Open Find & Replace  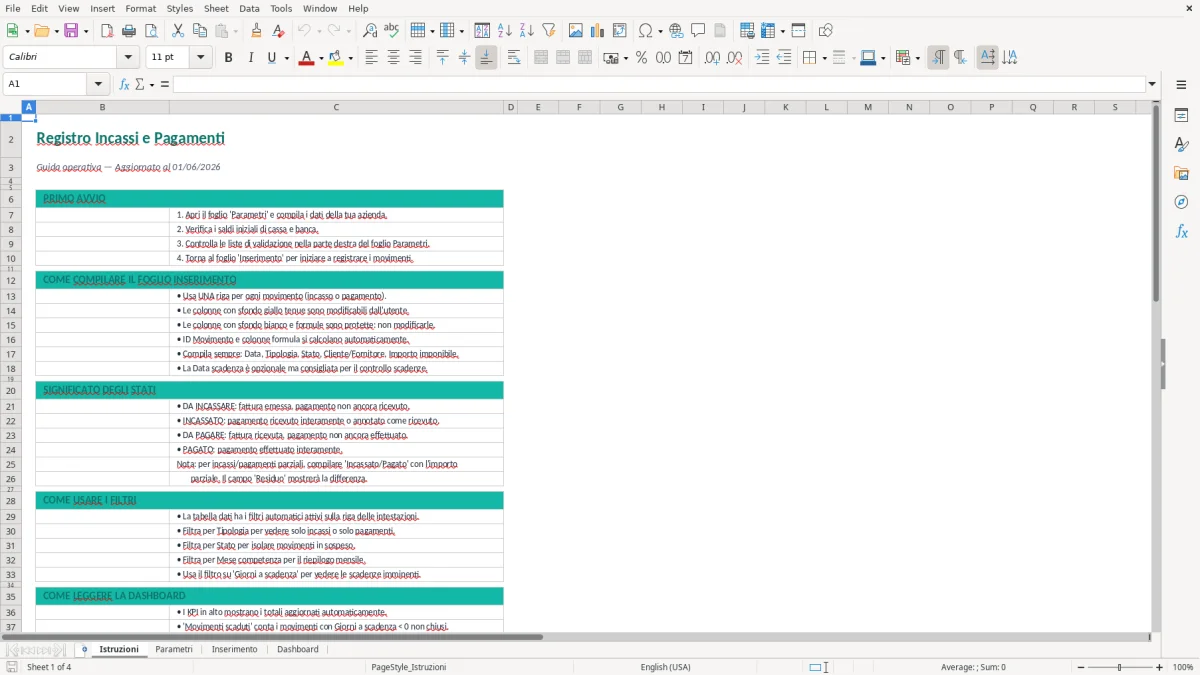tap(370, 31)
